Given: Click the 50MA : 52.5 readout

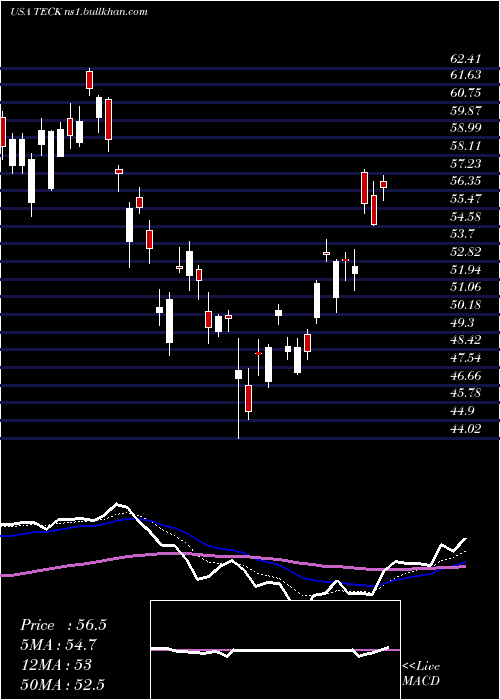Looking at the screenshot, I should tap(62, 684).
